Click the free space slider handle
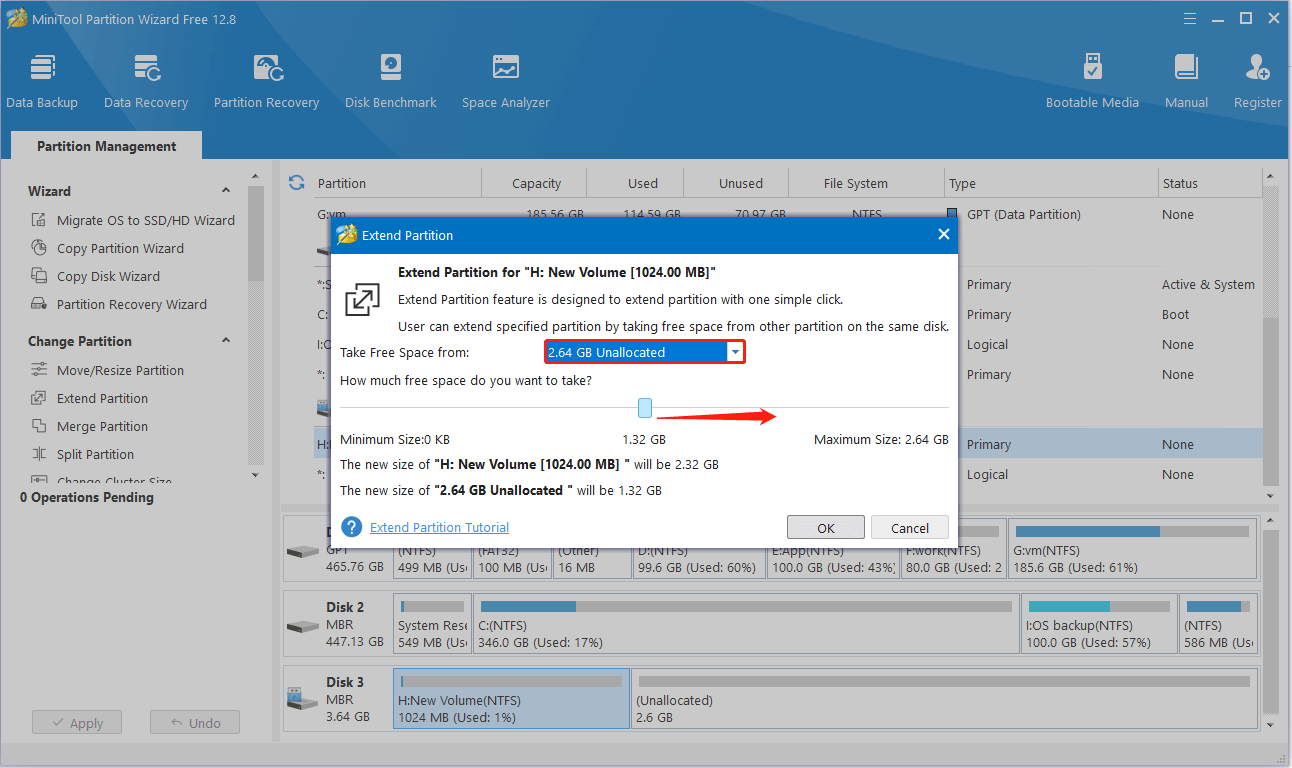 (645, 408)
